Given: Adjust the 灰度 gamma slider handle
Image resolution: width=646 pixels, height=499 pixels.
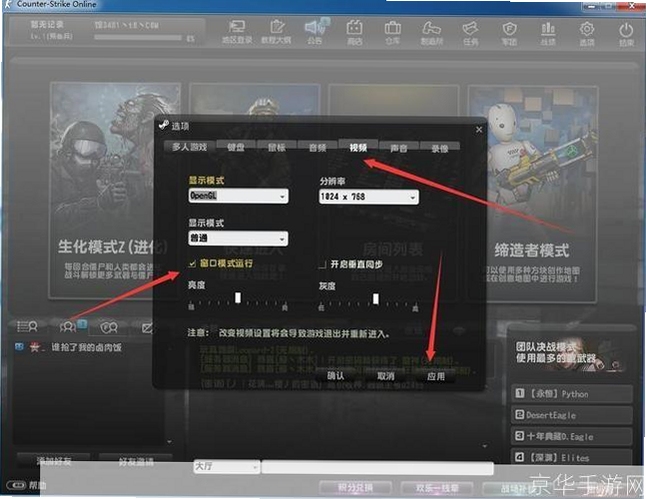Looking at the screenshot, I should 375,299.
